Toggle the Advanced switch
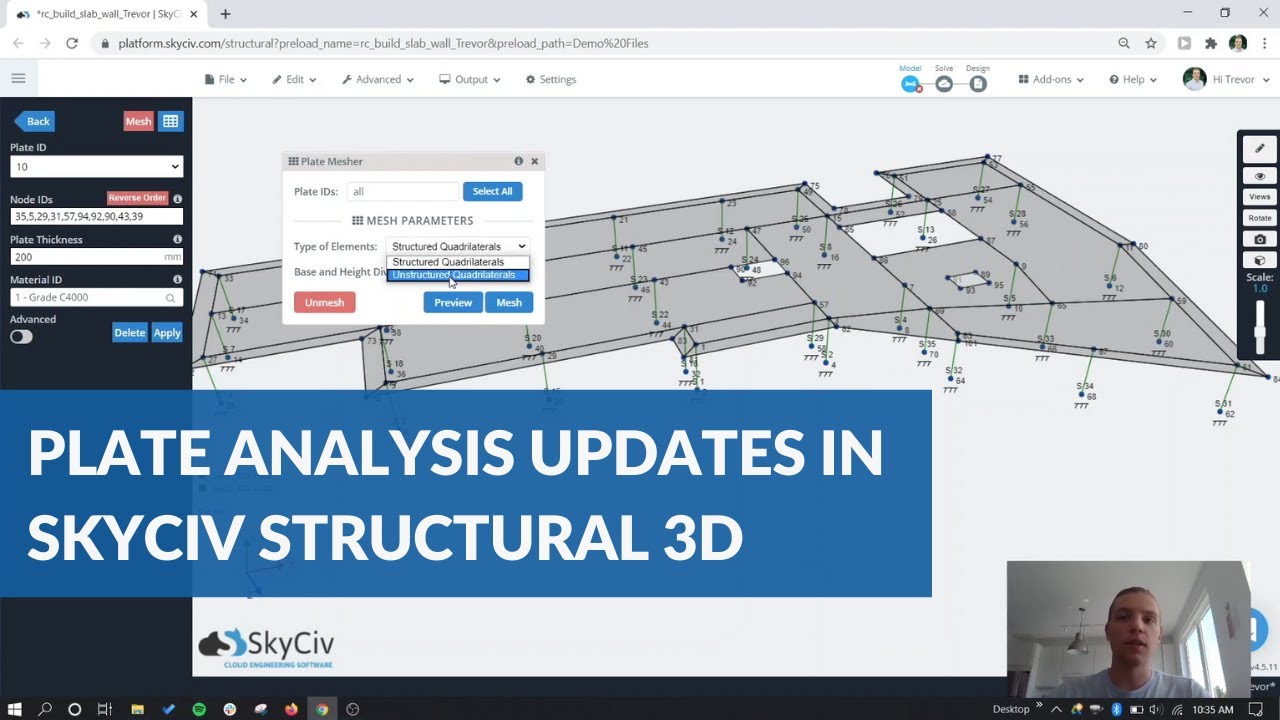Viewport: 1280px width, 720px height. point(21,336)
